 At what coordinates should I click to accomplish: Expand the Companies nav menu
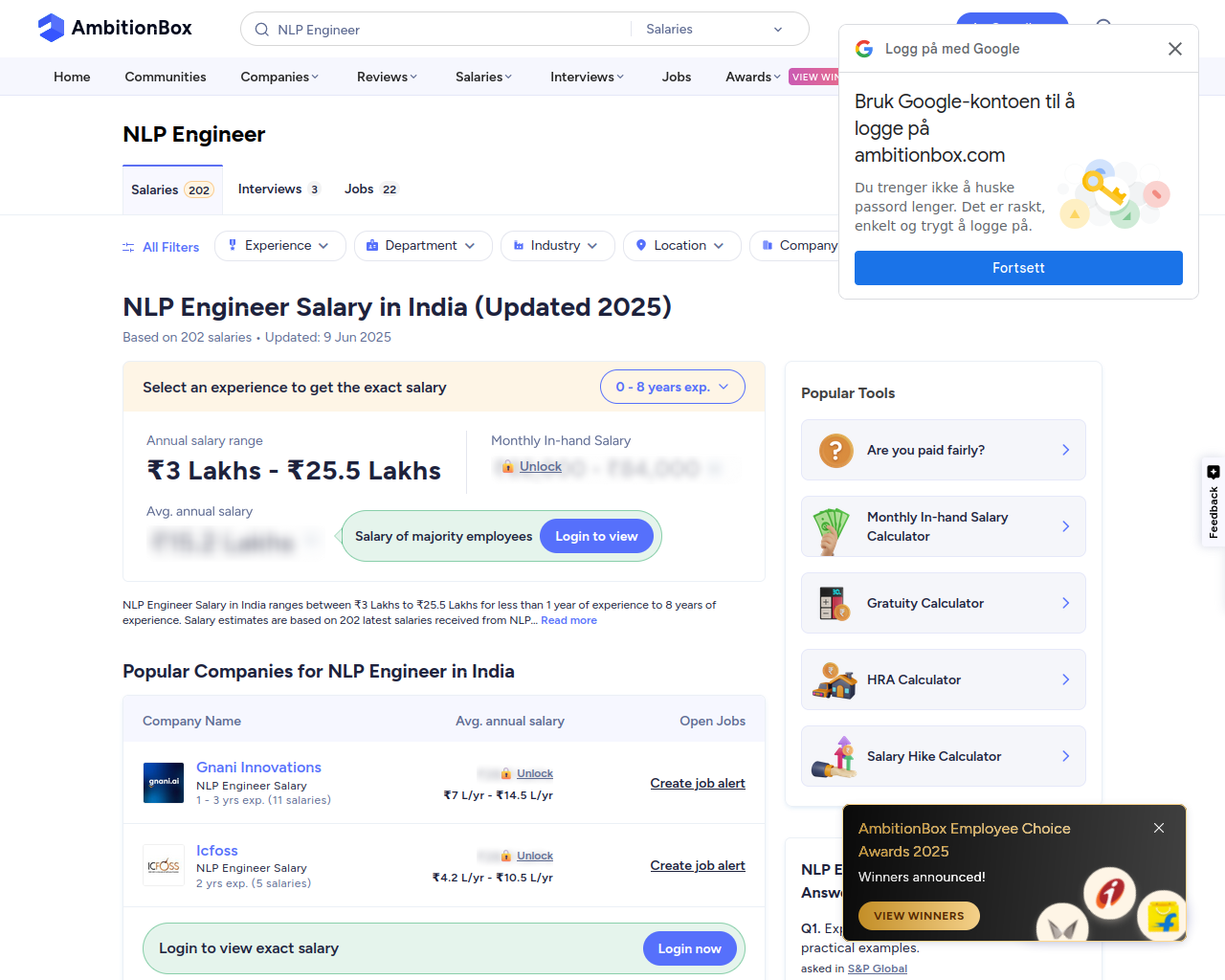click(279, 77)
